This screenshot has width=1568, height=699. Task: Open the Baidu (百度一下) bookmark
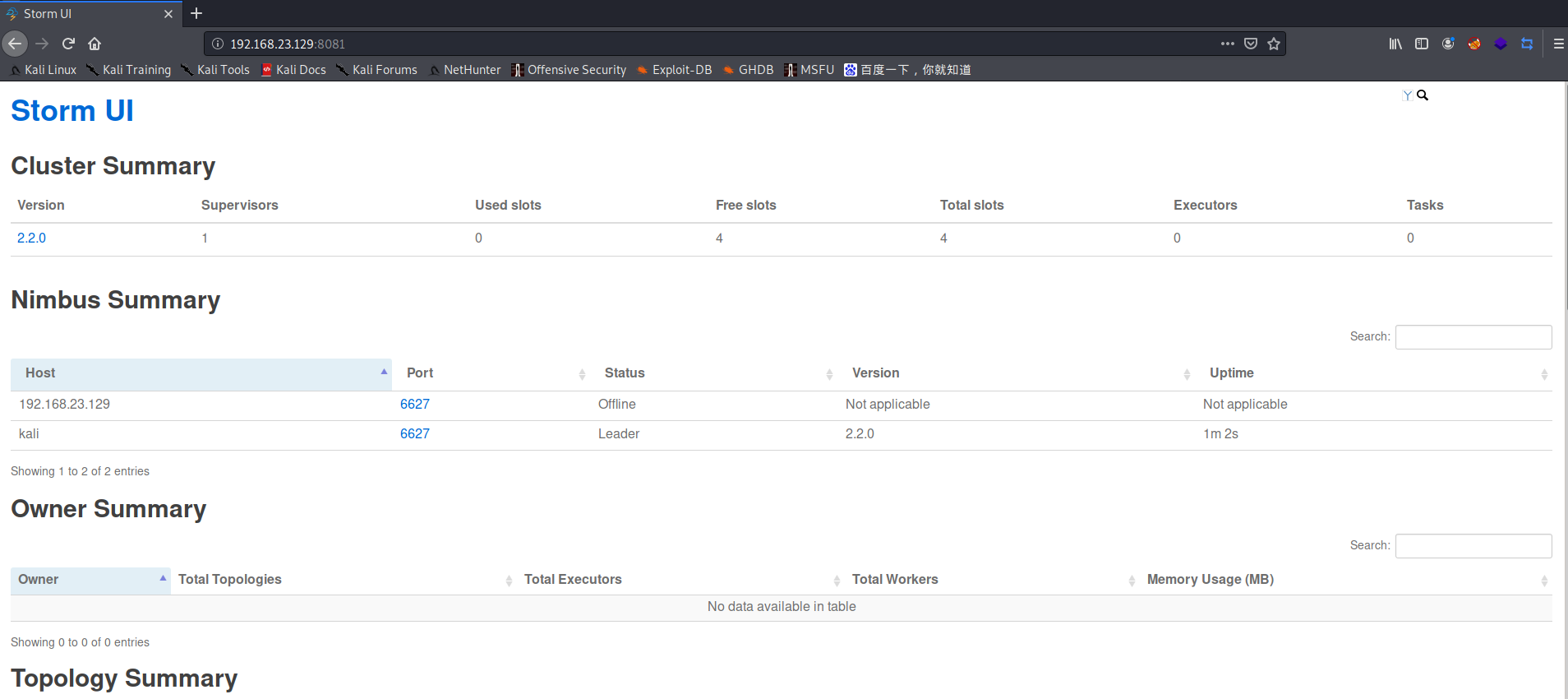(x=908, y=70)
